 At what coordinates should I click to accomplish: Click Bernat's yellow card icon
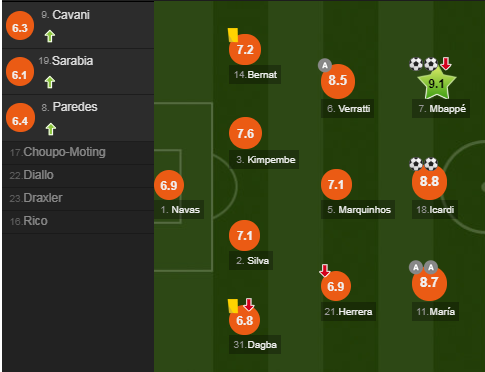coord(233,35)
